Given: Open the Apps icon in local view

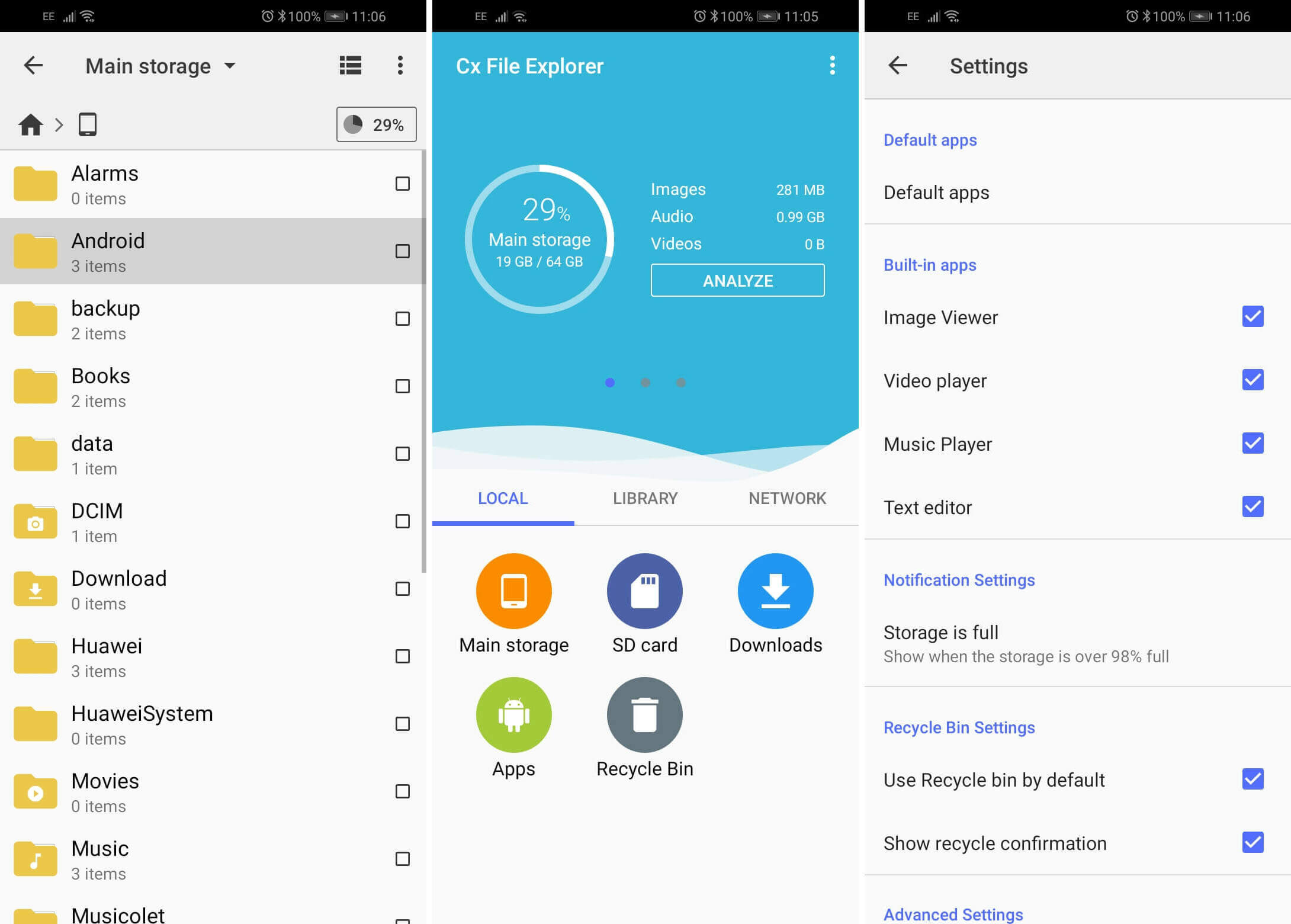Looking at the screenshot, I should pos(515,714).
